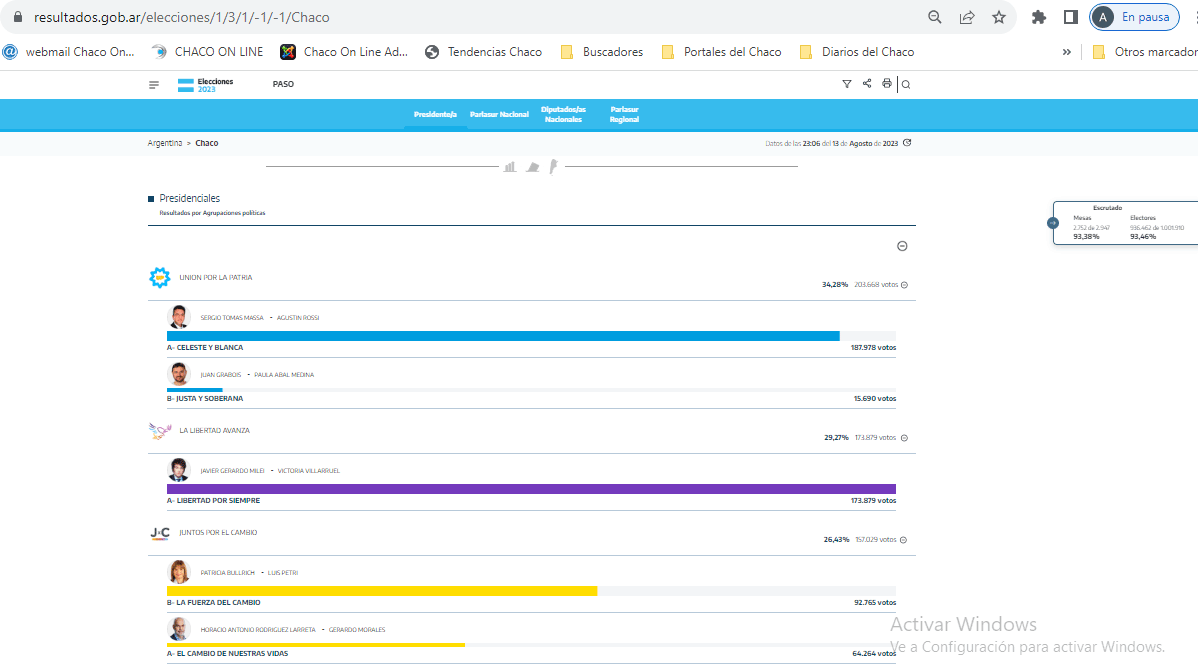Collapse the Escrutado panel arrow button

[x=1053, y=223]
